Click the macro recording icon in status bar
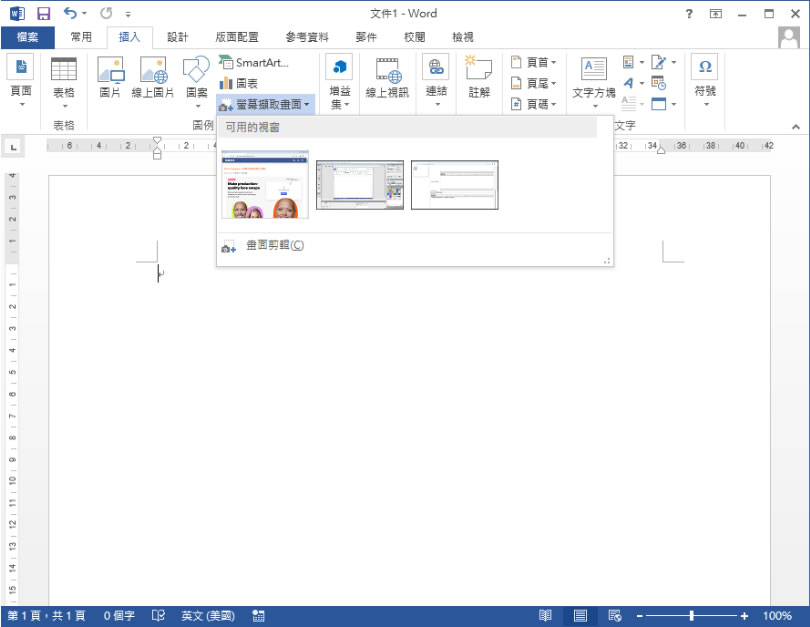Viewport: 810px width, 627px height. 258,616
